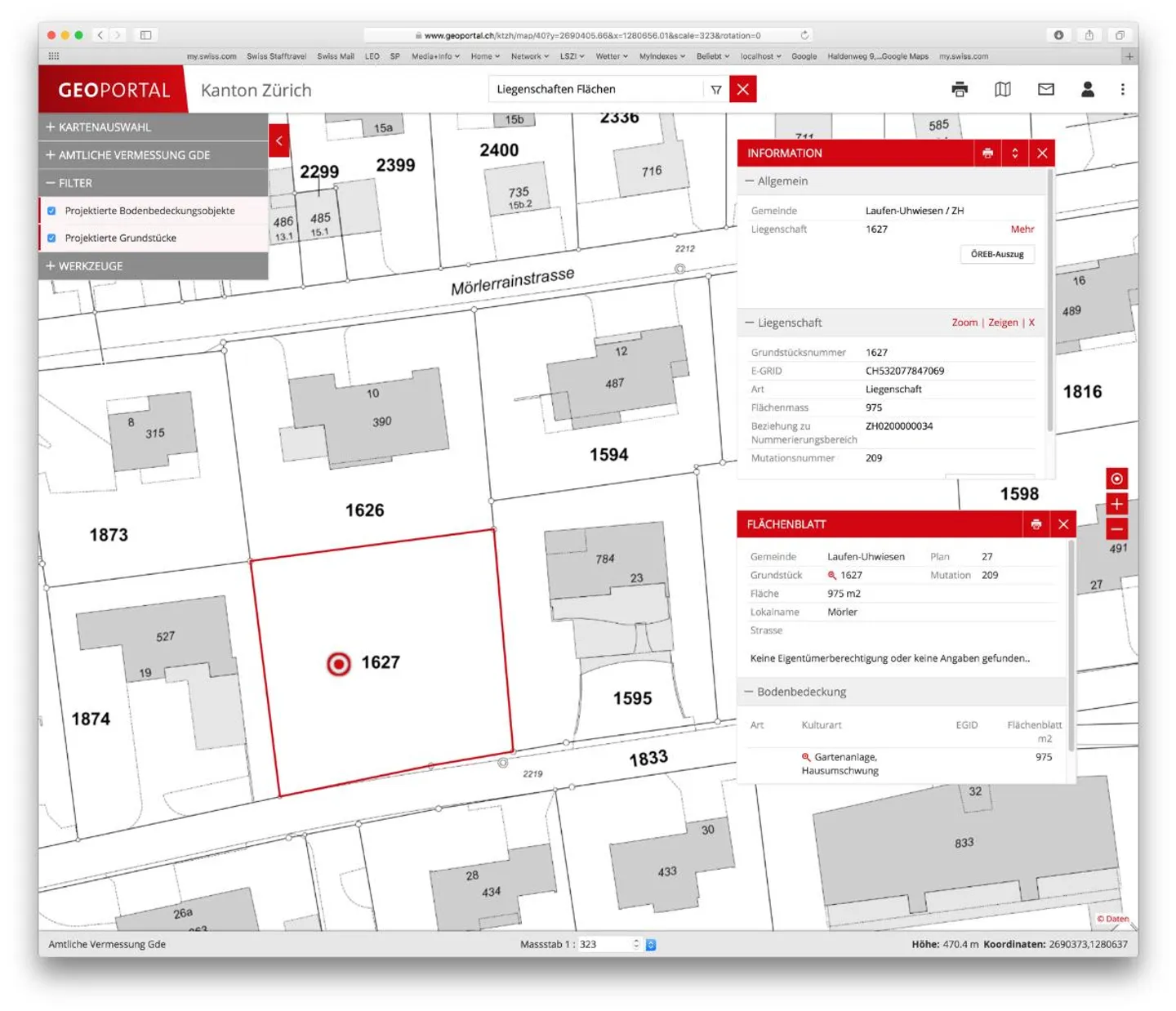Screen dimensions: 1176x1011
Task: Open the user account icon
Action: click(1087, 90)
